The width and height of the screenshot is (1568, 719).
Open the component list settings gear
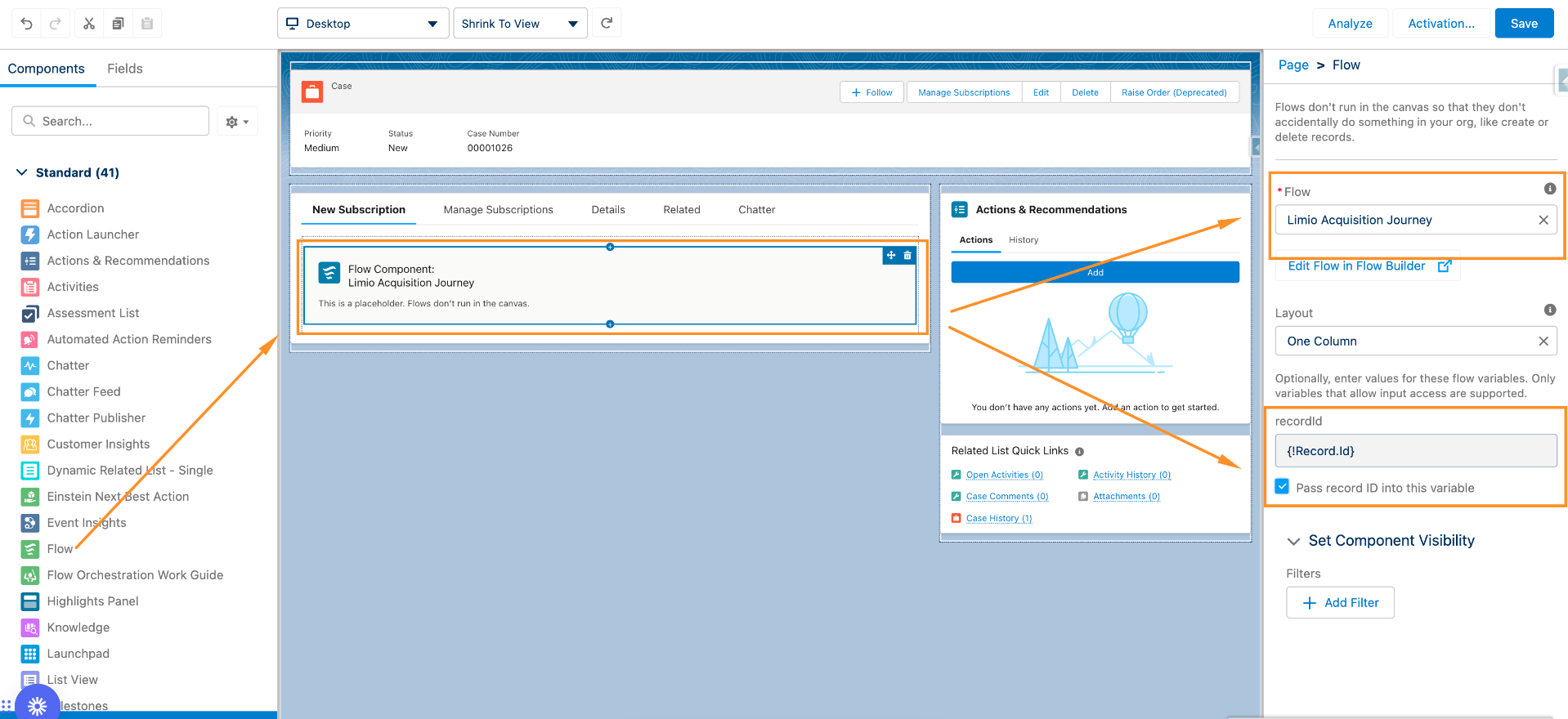[237, 122]
